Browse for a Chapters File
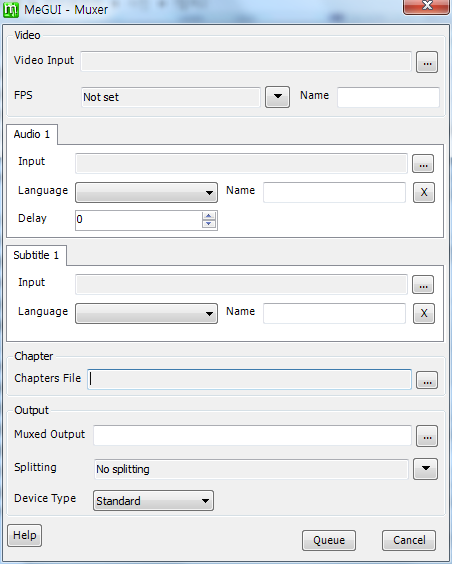452x564 pixels. tap(427, 380)
